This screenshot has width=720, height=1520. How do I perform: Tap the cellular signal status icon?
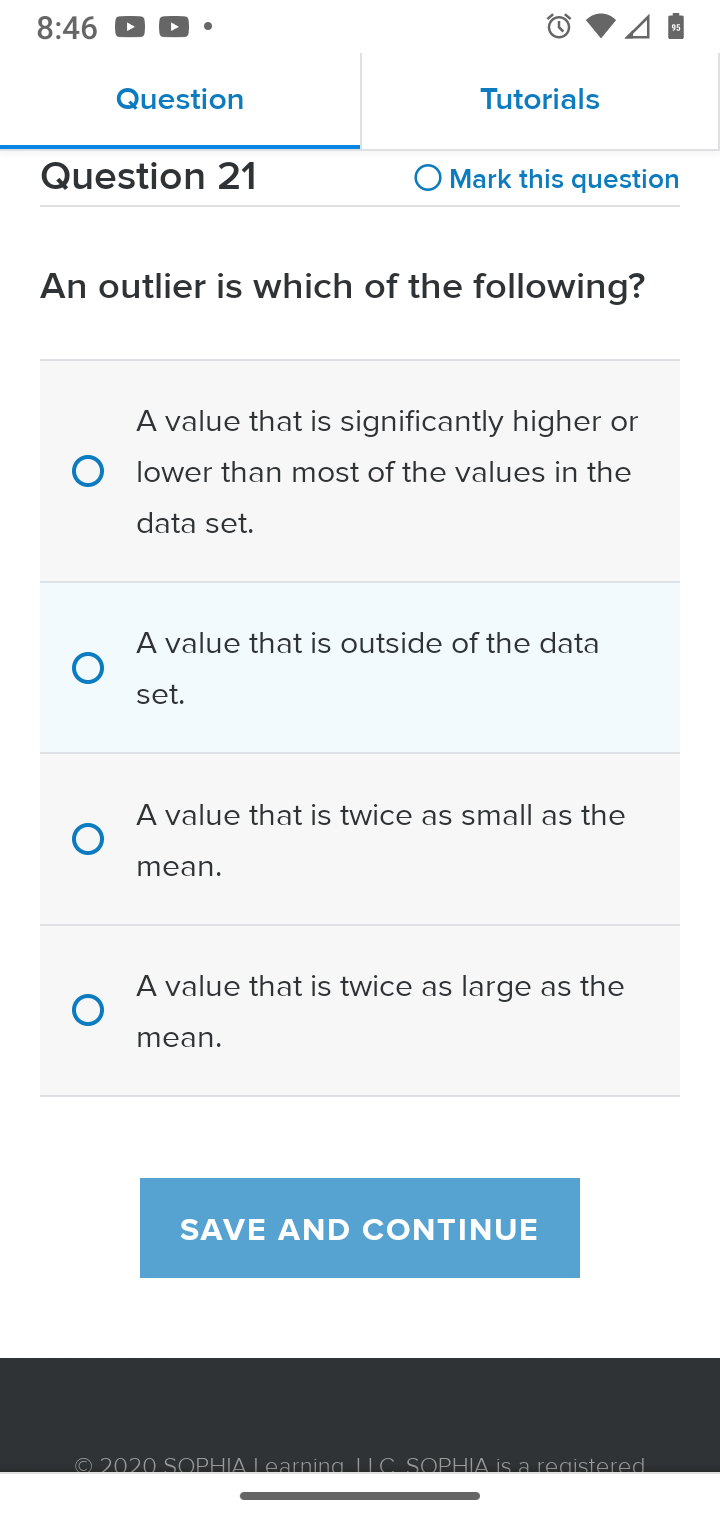(x=637, y=27)
